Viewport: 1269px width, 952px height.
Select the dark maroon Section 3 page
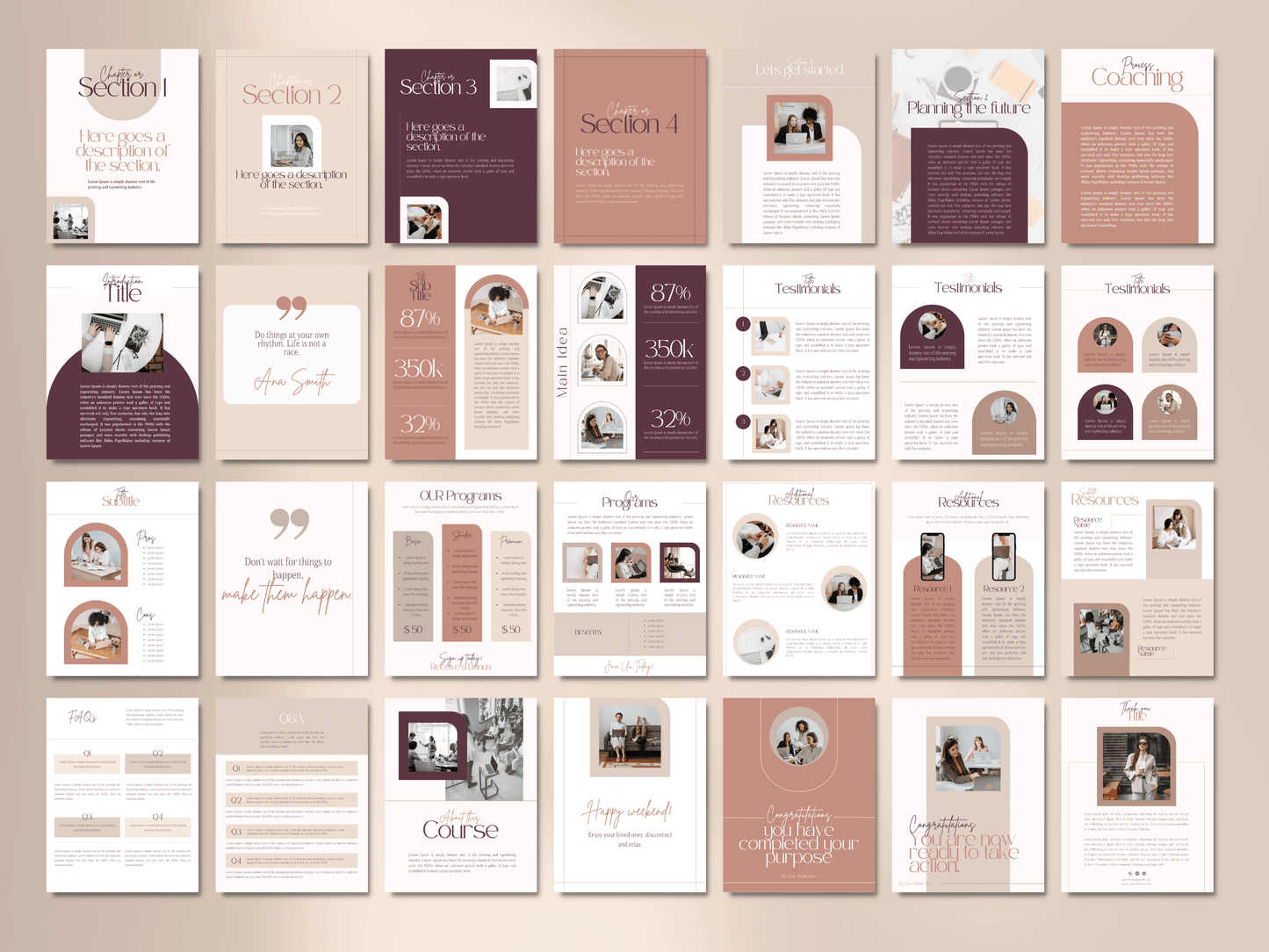460,147
